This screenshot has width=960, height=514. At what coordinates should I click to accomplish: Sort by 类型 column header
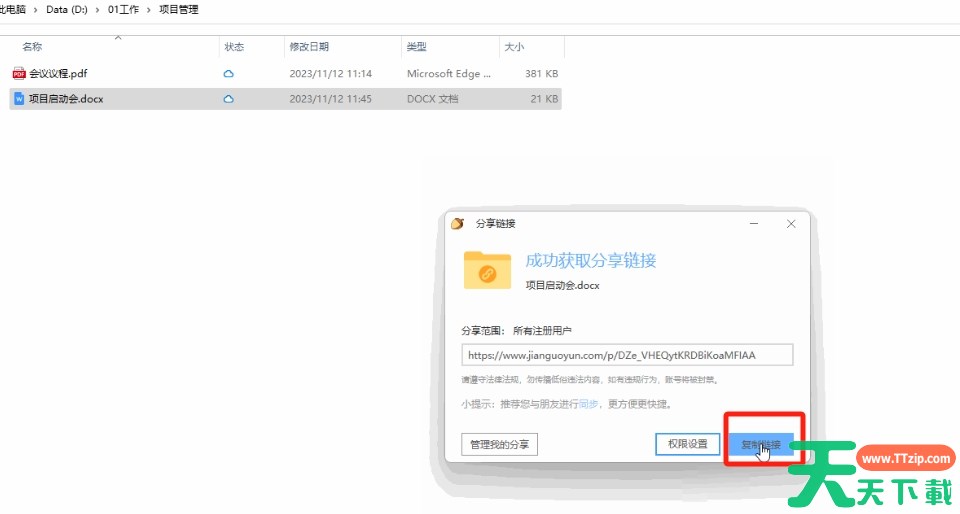(x=417, y=47)
